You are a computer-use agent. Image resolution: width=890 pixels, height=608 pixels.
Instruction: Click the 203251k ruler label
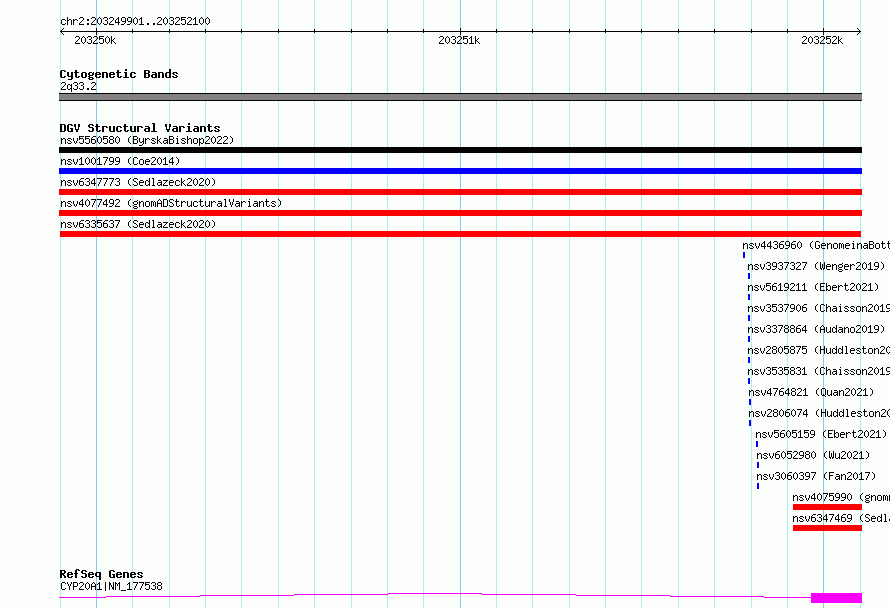point(459,40)
